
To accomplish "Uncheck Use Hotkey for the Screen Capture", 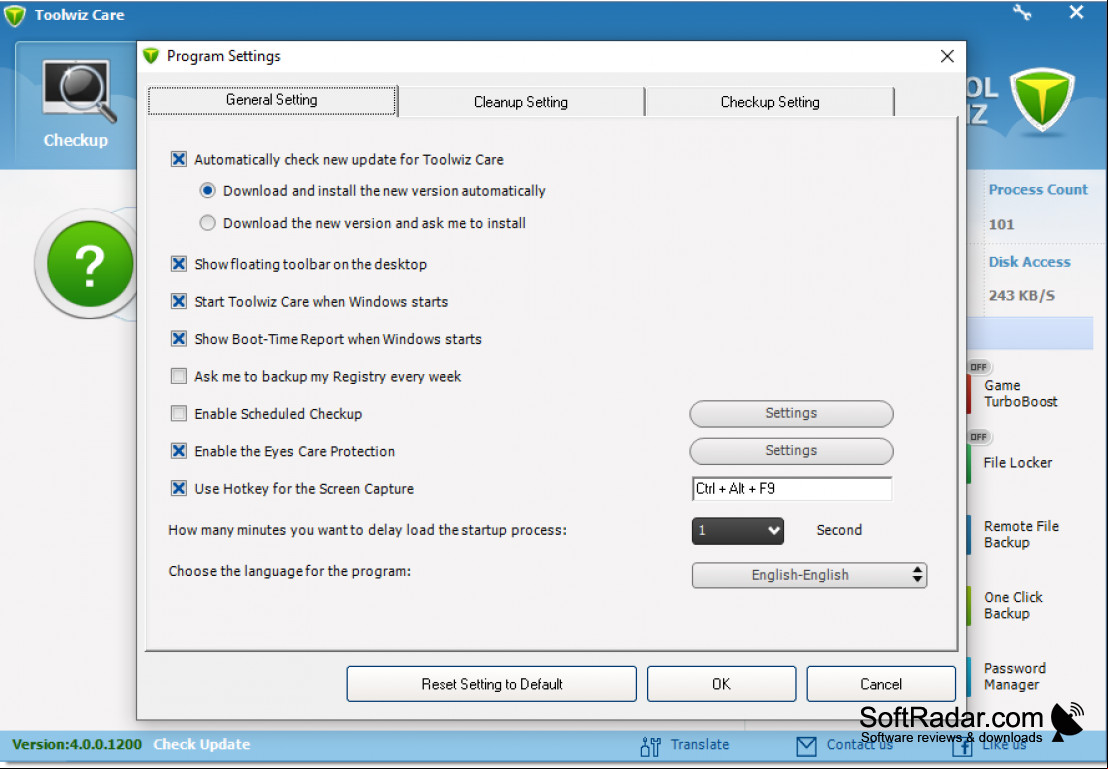I will [x=179, y=489].
